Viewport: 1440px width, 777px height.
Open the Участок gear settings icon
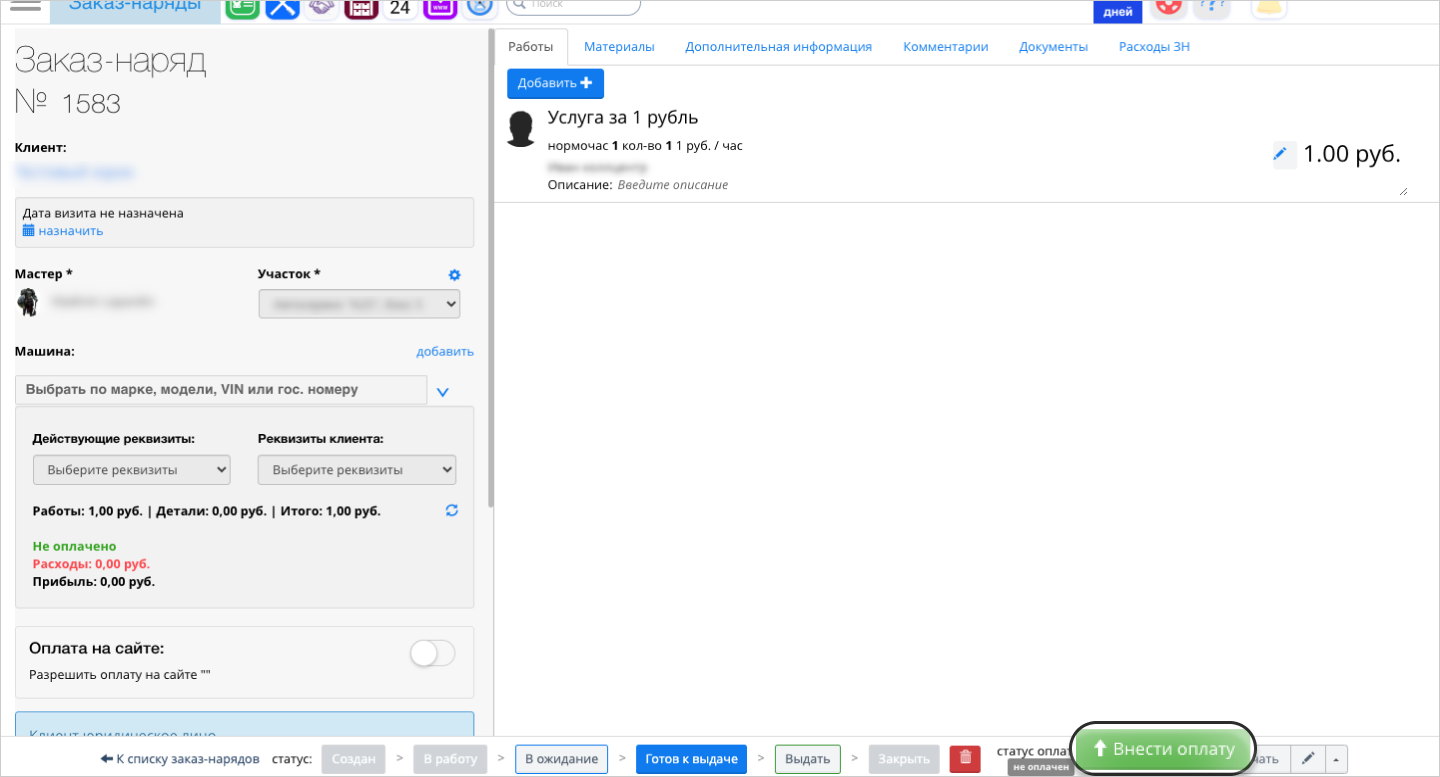point(454,275)
